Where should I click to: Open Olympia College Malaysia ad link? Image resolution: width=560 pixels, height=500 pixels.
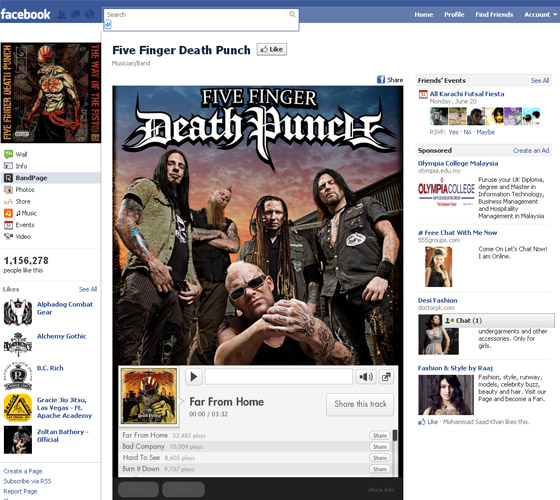click(458, 163)
